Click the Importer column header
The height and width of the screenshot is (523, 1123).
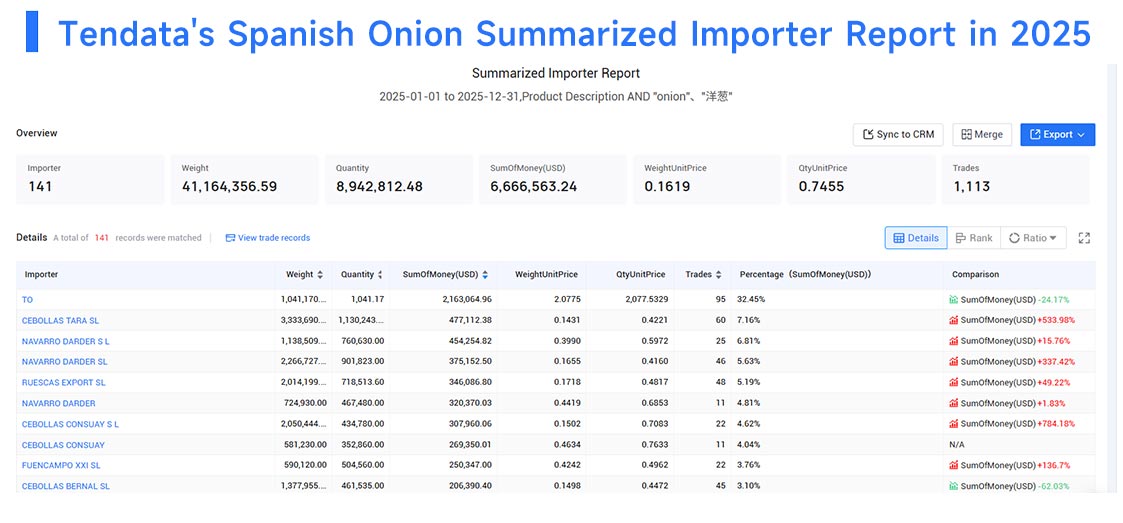pyautogui.click(x=42, y=274)
